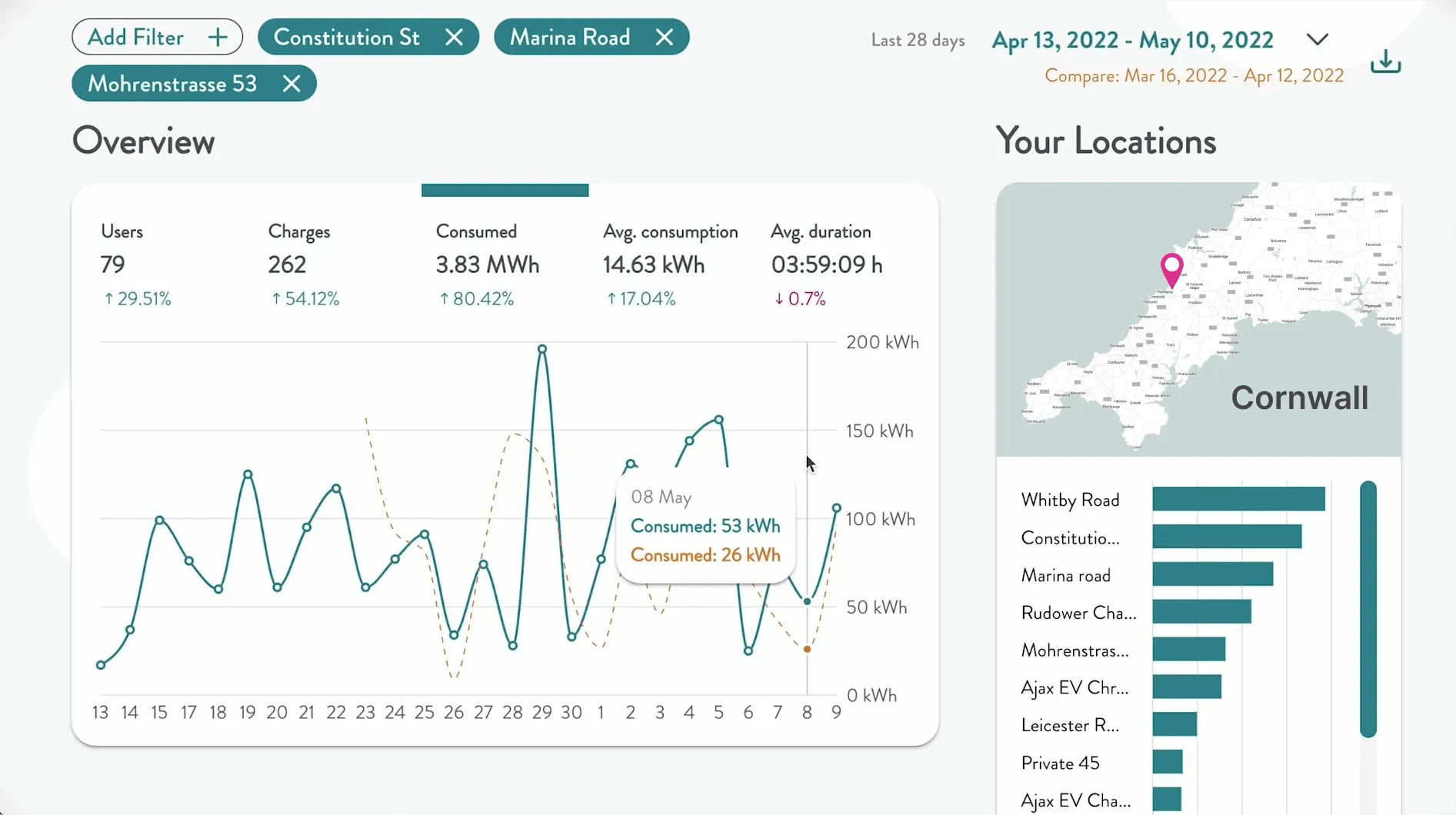Click the Leicester R... text label
1456x815 pixels.
tap(1070, 725)
